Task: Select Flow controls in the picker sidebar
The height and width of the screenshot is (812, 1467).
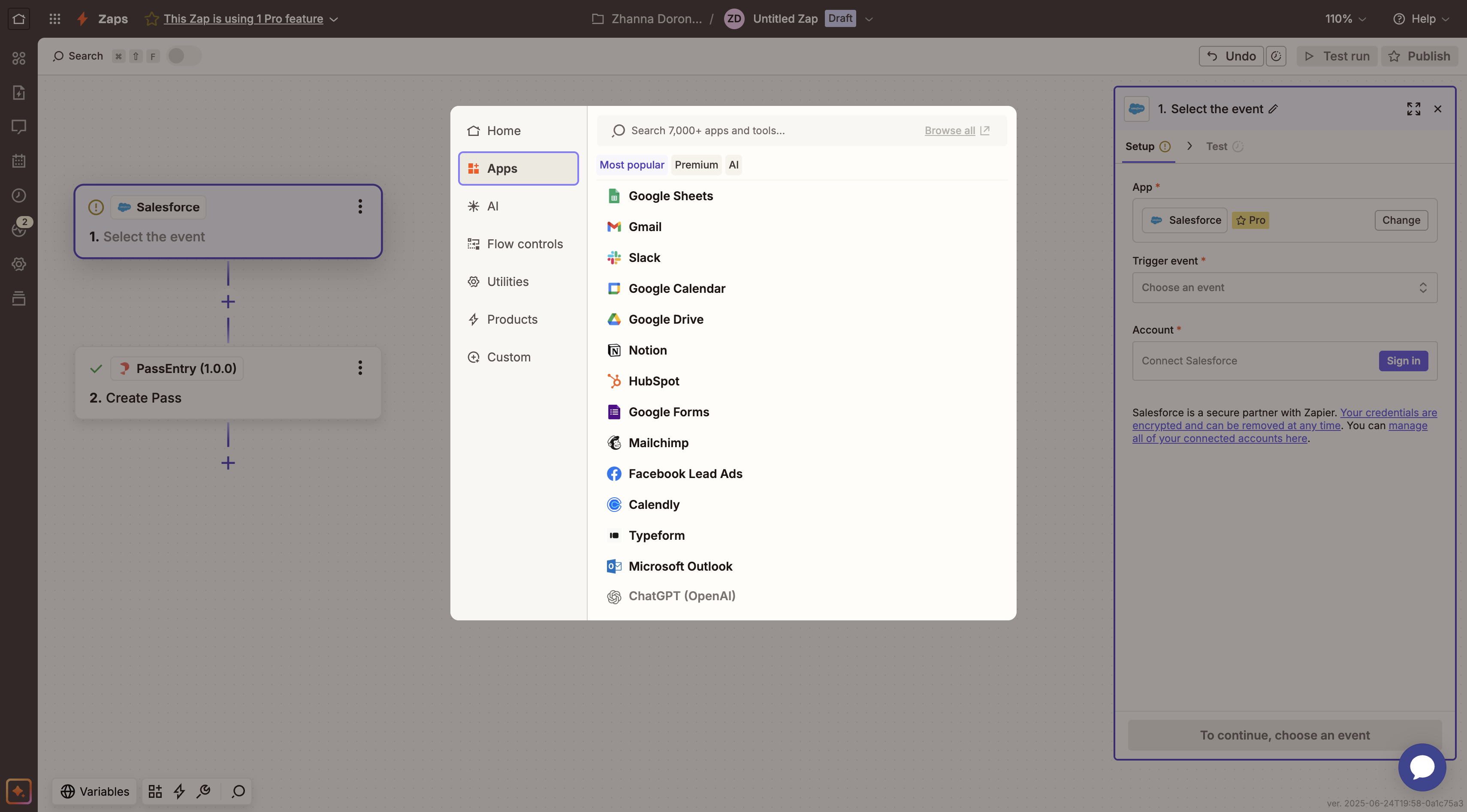Action: coord(518,244)
